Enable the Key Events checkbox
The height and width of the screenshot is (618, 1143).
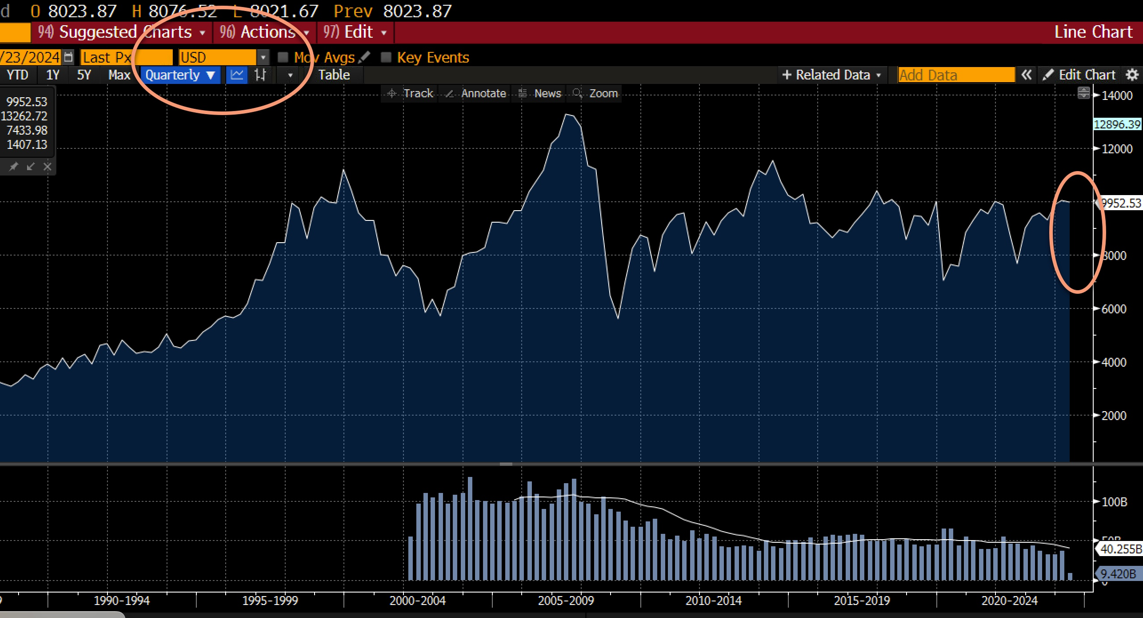(386, 57)
